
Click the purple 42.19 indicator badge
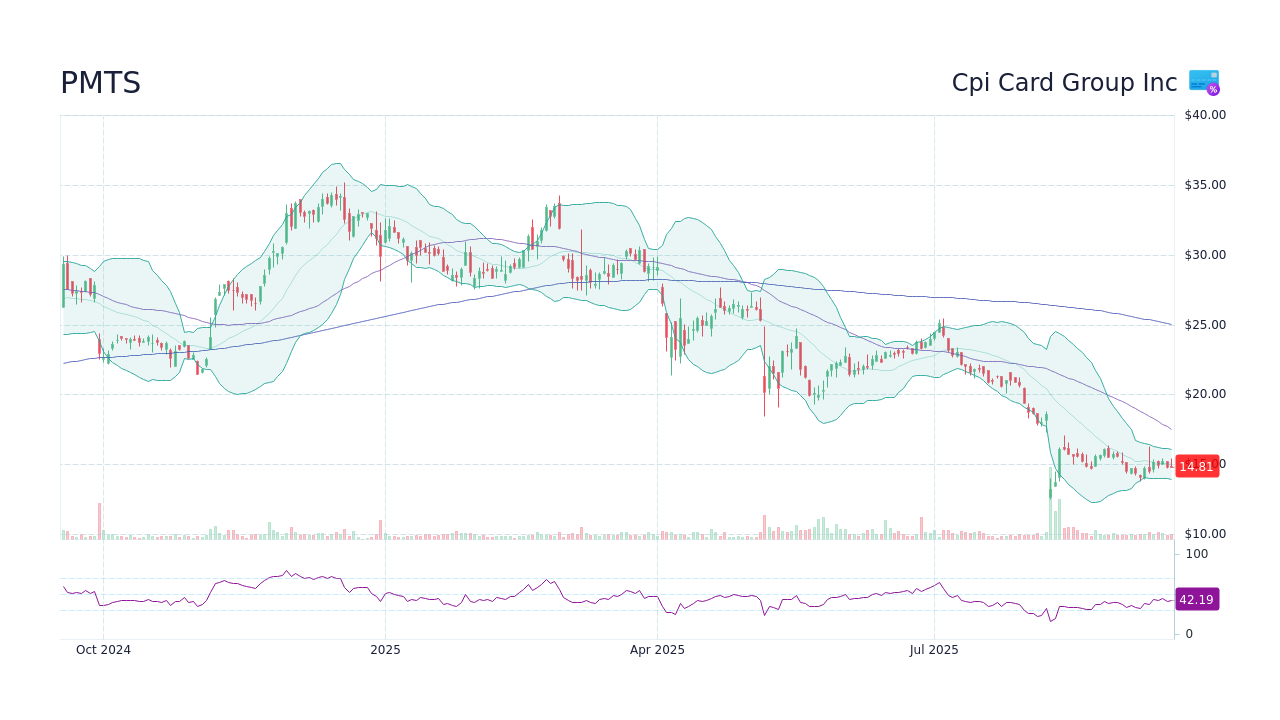pos(1197,599)
